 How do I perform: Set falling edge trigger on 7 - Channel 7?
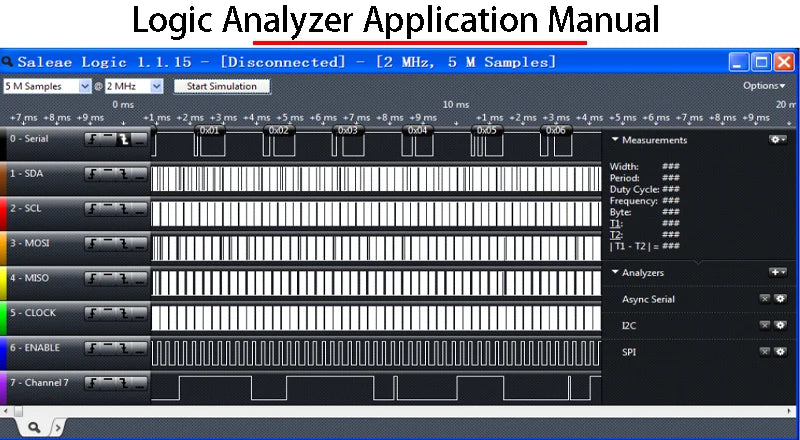124,383
